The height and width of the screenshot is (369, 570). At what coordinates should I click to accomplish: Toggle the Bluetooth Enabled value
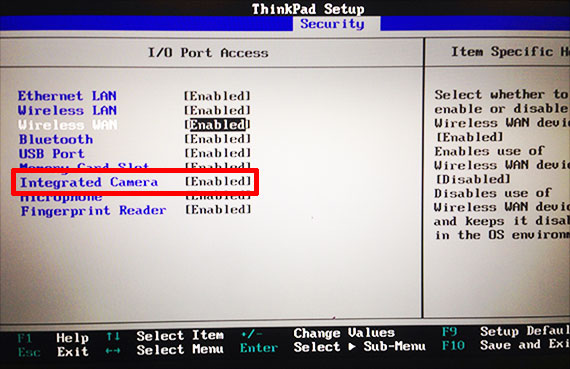pos(217,139)
